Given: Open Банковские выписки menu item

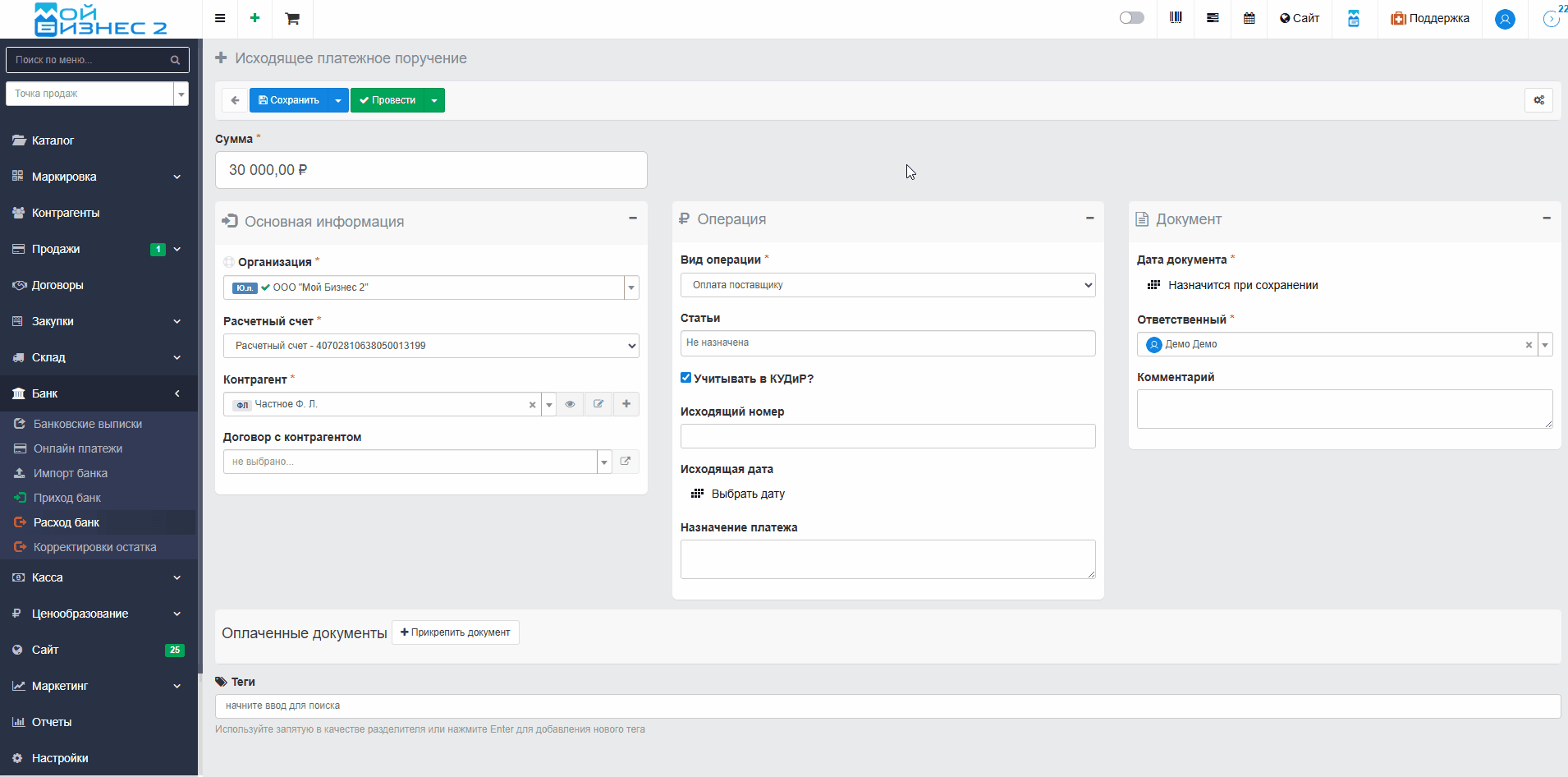Looking at the screenshot, I should [88, 424].
